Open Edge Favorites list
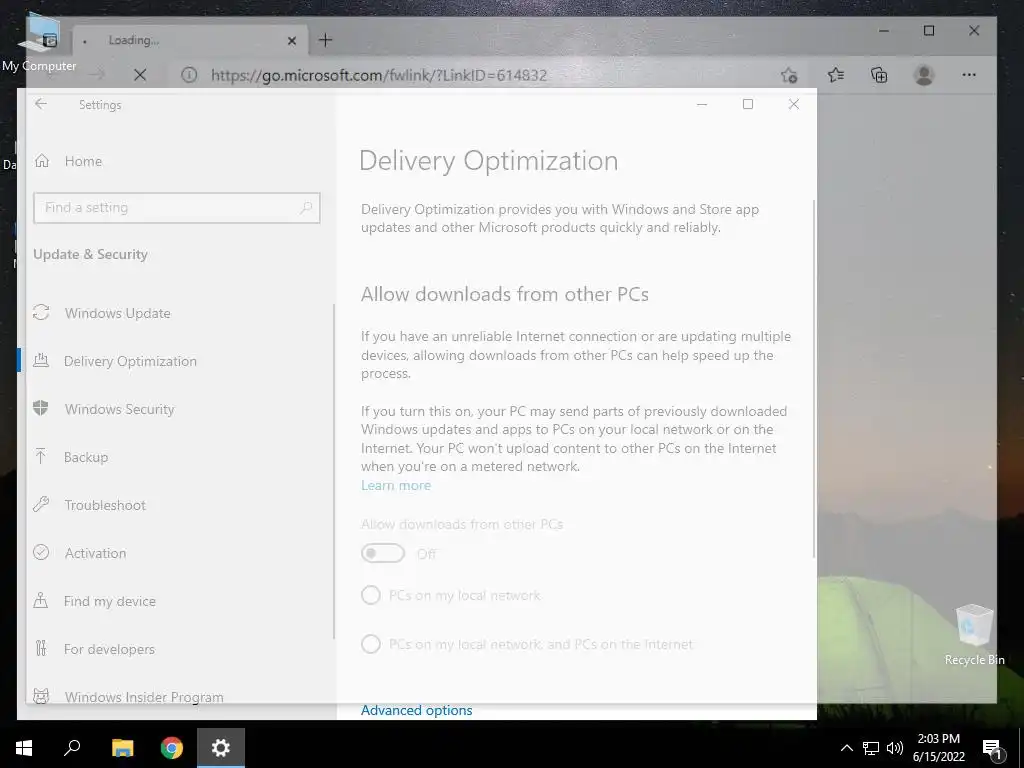 835,75
